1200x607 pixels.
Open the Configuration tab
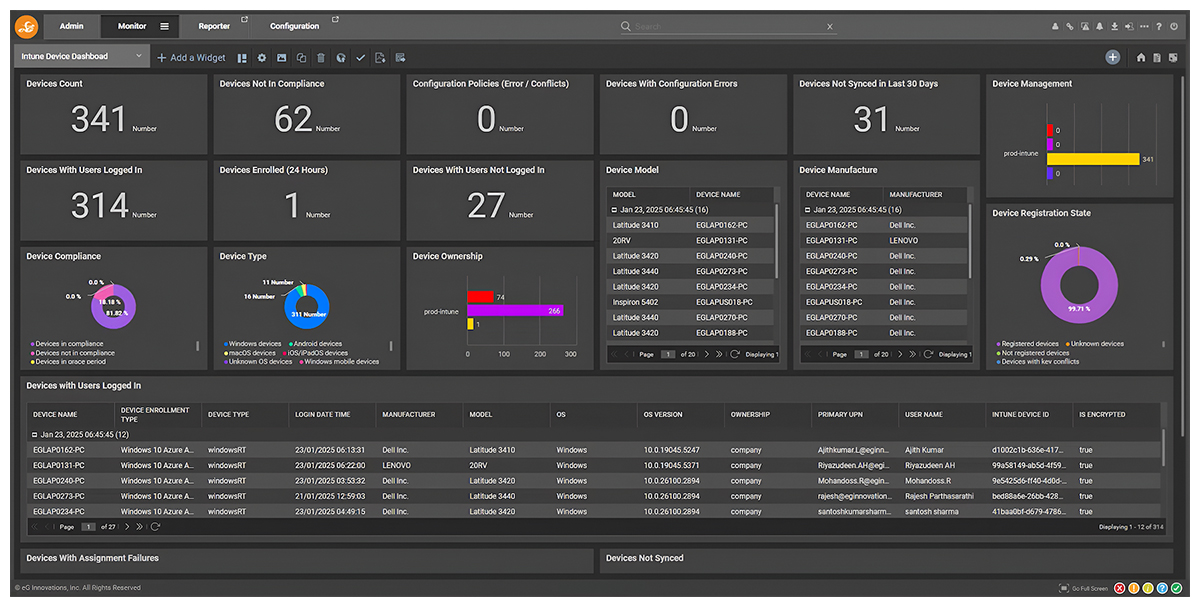point(295,26)
